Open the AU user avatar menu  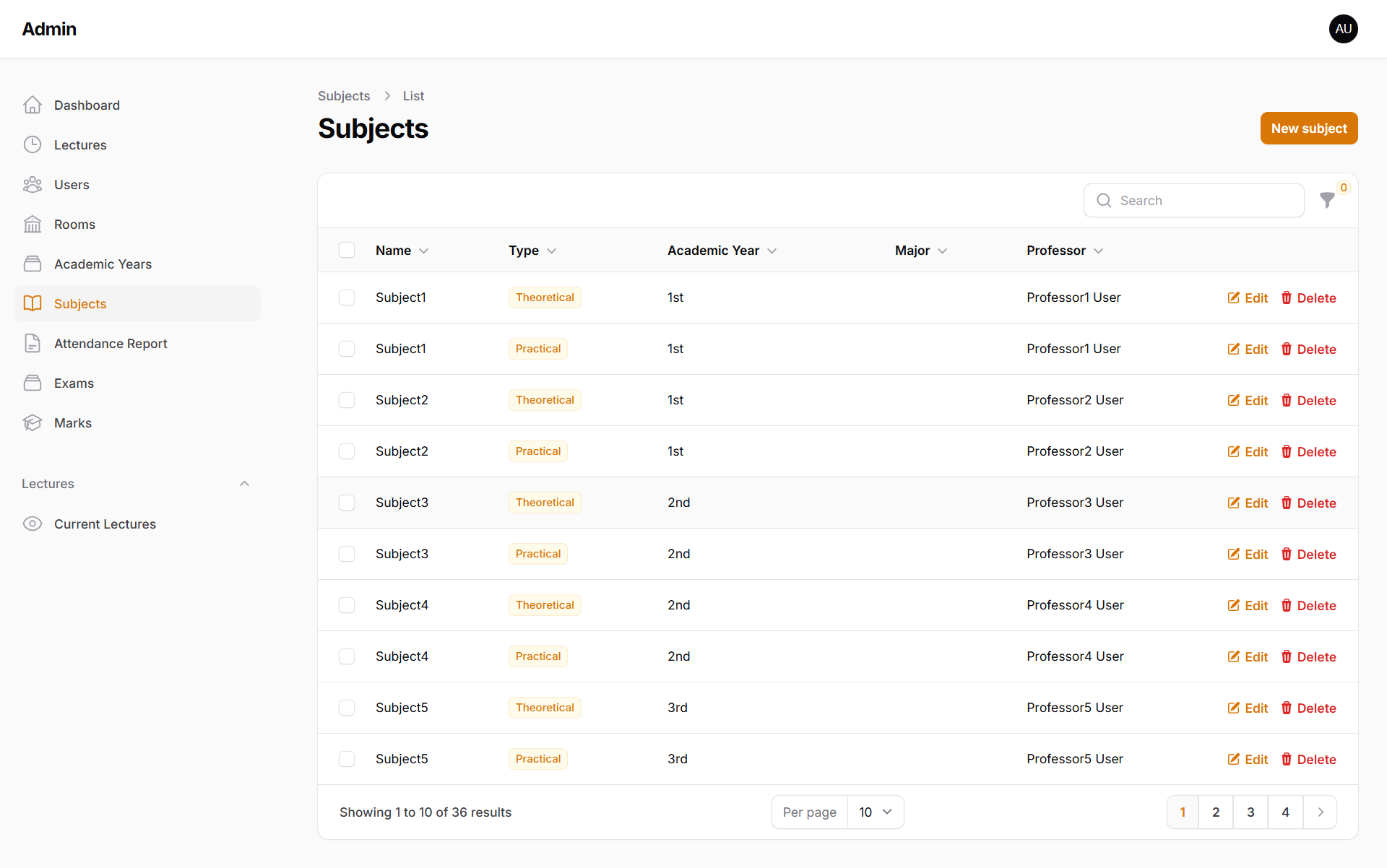point(1343,29)
